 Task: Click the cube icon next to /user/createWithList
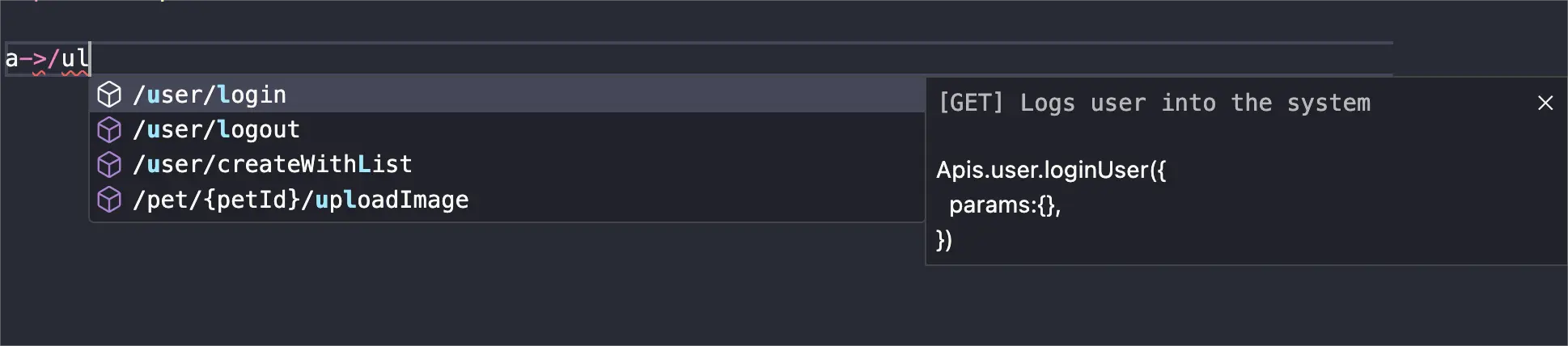click(109, 164)
